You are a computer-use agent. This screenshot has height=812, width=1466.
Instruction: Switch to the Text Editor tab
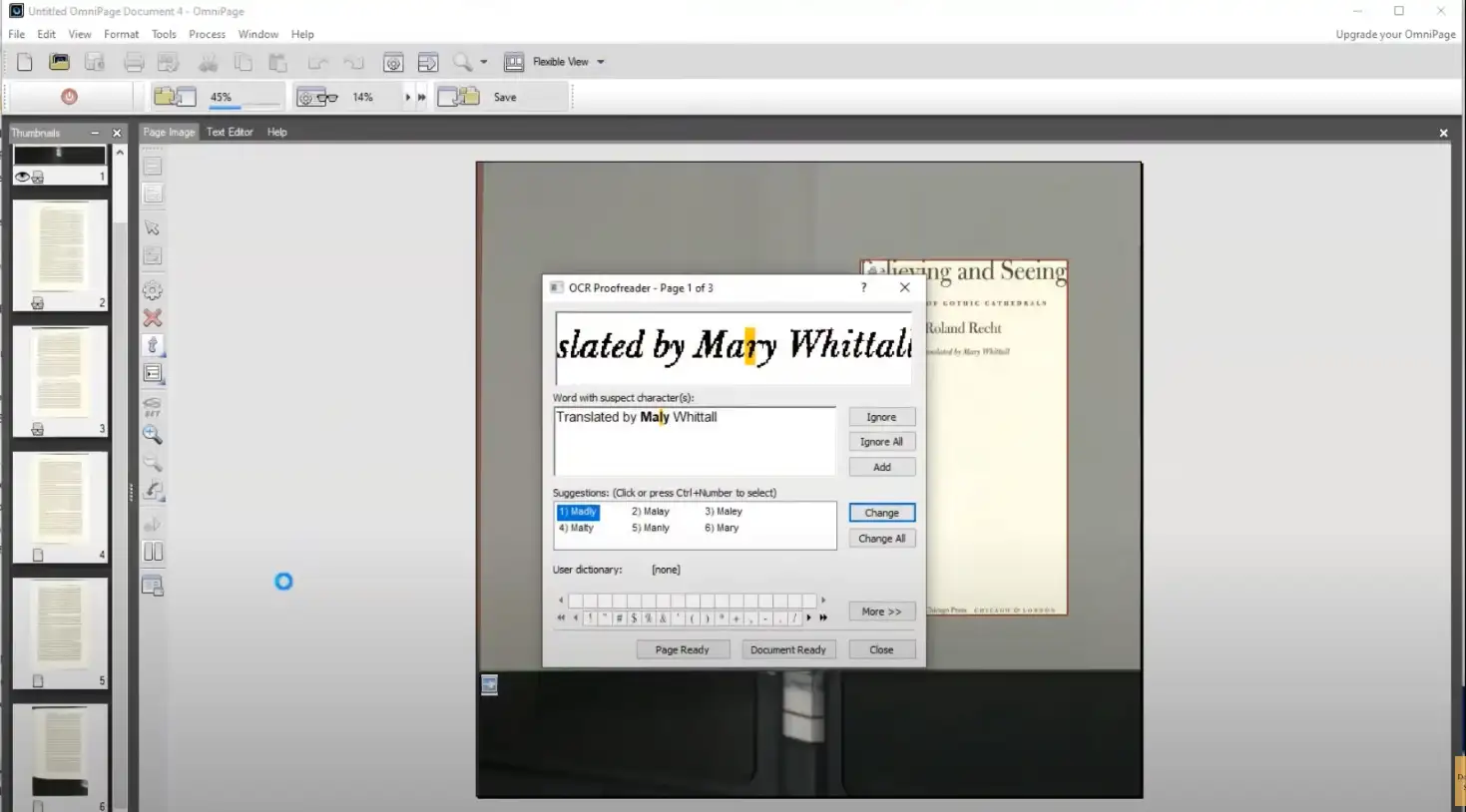tap(230, 132)
